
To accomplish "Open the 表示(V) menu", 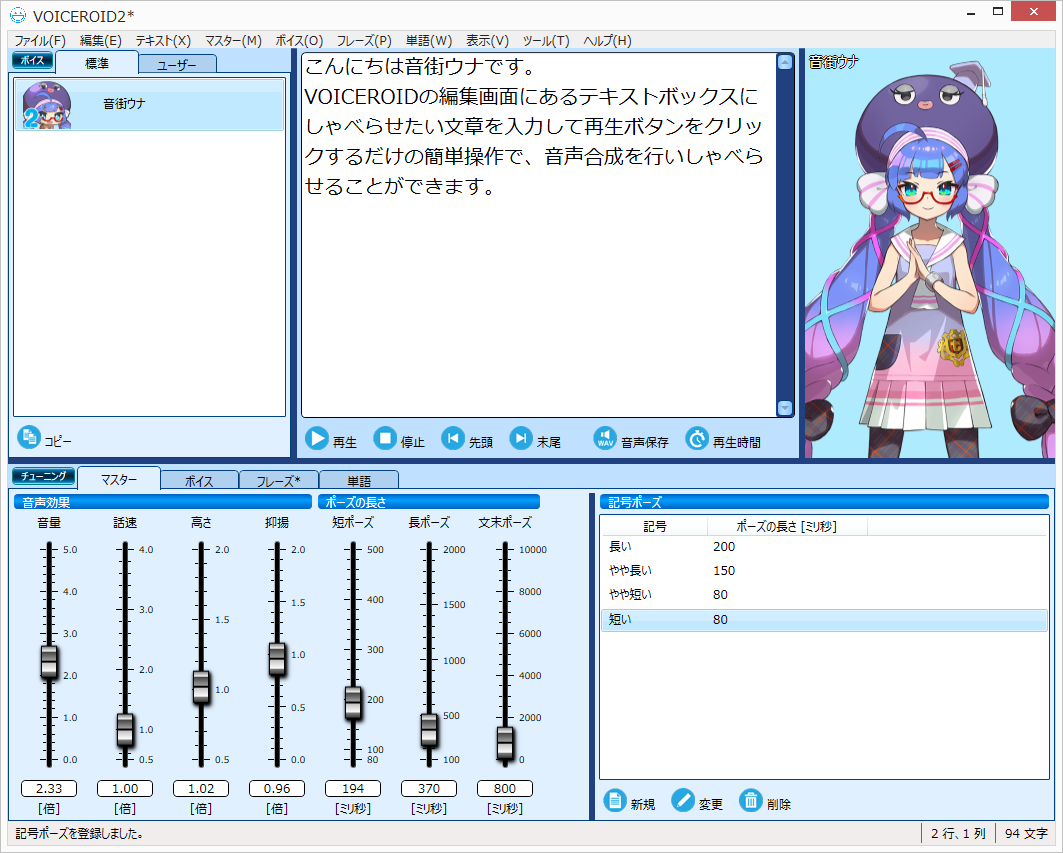I will (487, 41).
